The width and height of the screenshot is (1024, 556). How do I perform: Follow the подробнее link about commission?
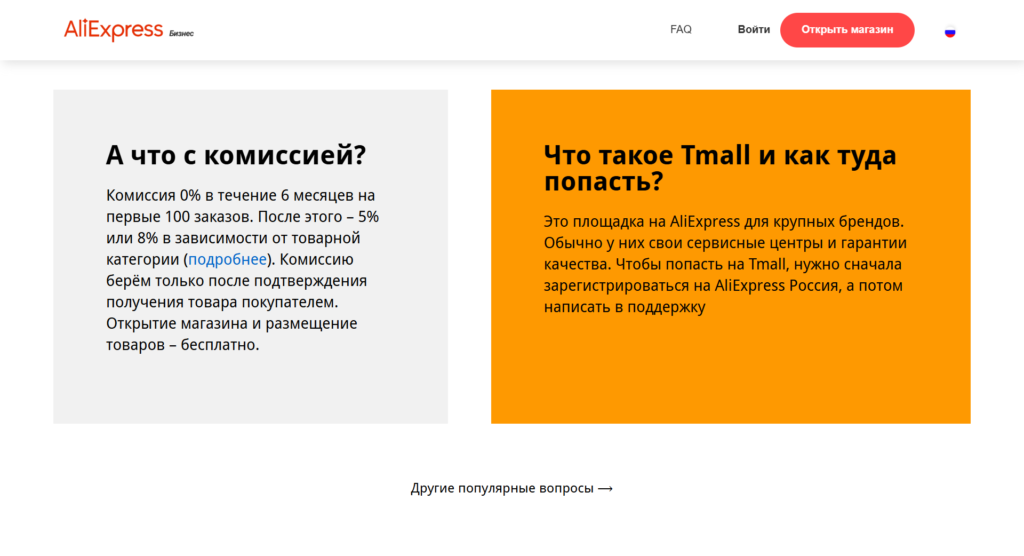point(227,259)
